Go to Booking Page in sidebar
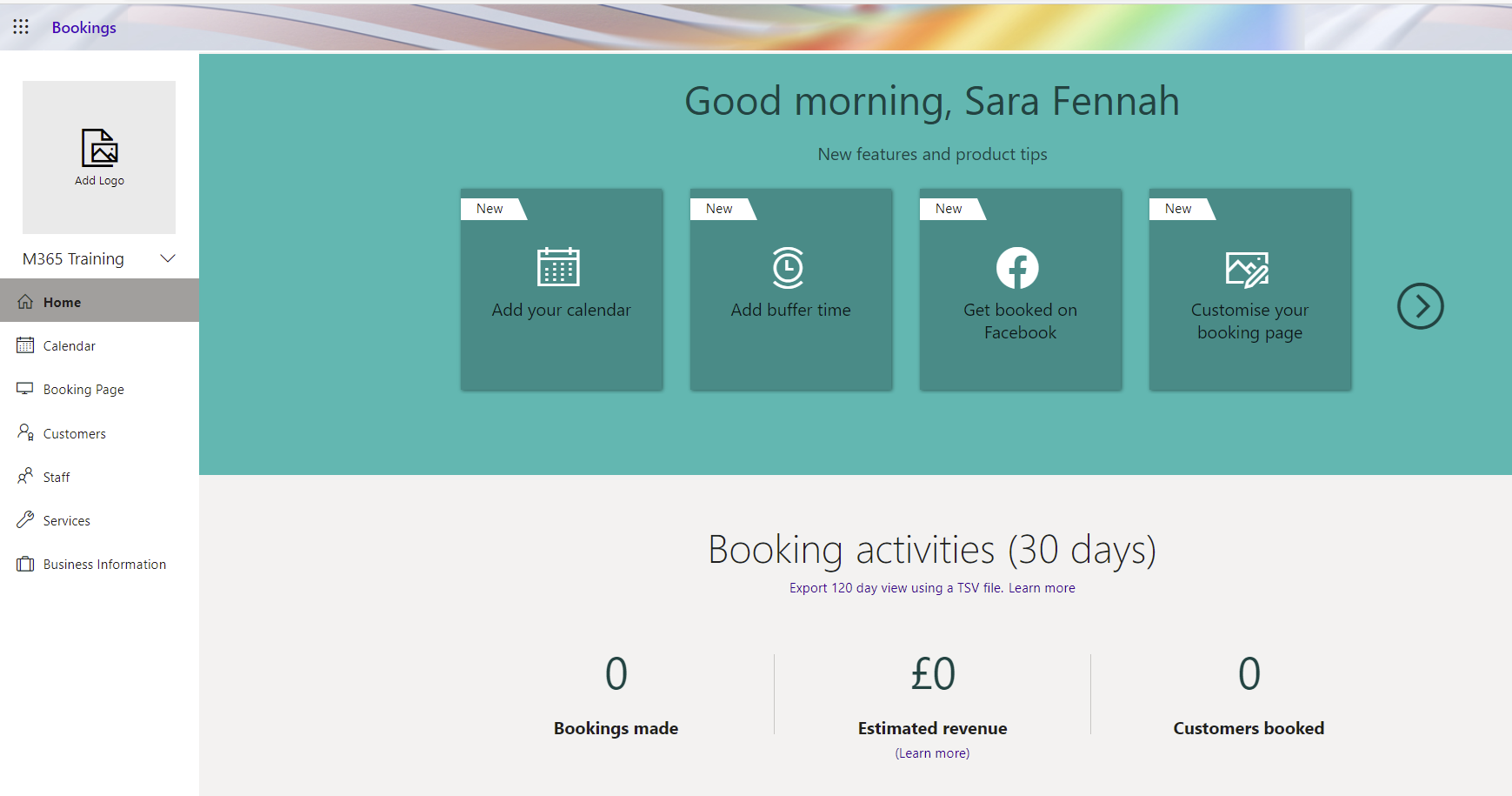 point(83,390)
